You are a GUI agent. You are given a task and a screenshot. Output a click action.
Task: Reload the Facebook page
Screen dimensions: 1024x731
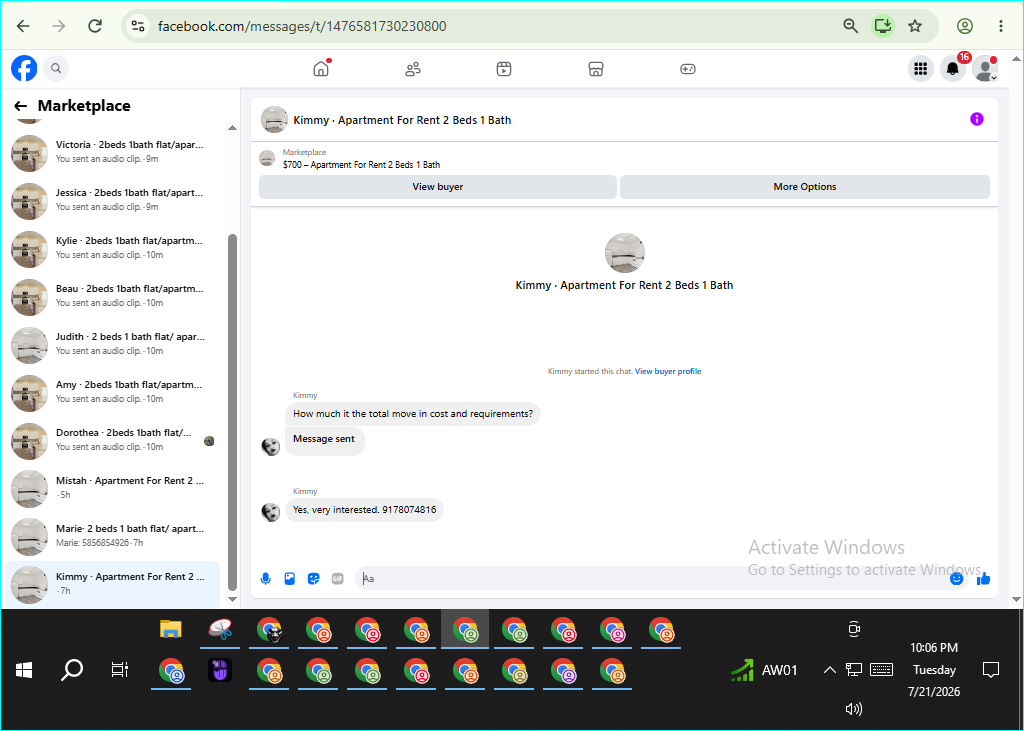point(95,26)
